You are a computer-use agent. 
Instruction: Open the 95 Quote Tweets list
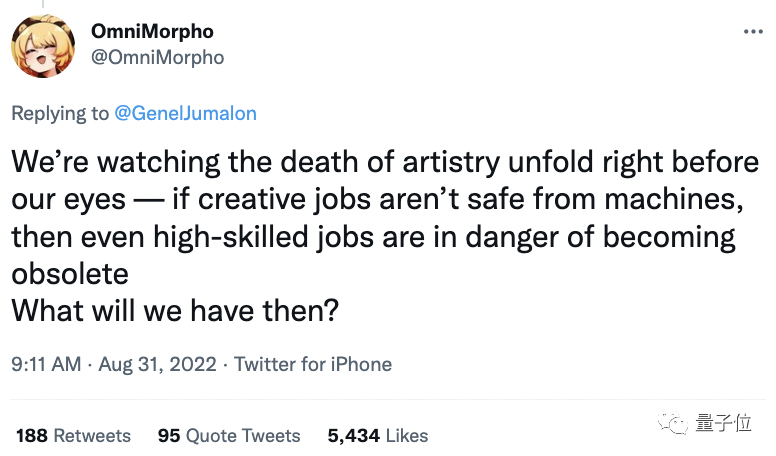coord(229,435)
